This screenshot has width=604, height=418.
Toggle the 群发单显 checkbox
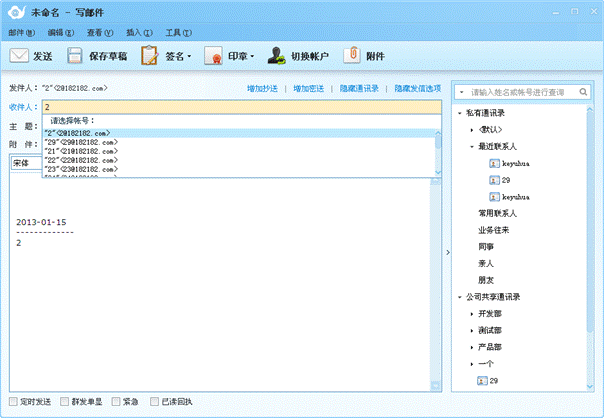pyautogui.click(x=62, y=402)
